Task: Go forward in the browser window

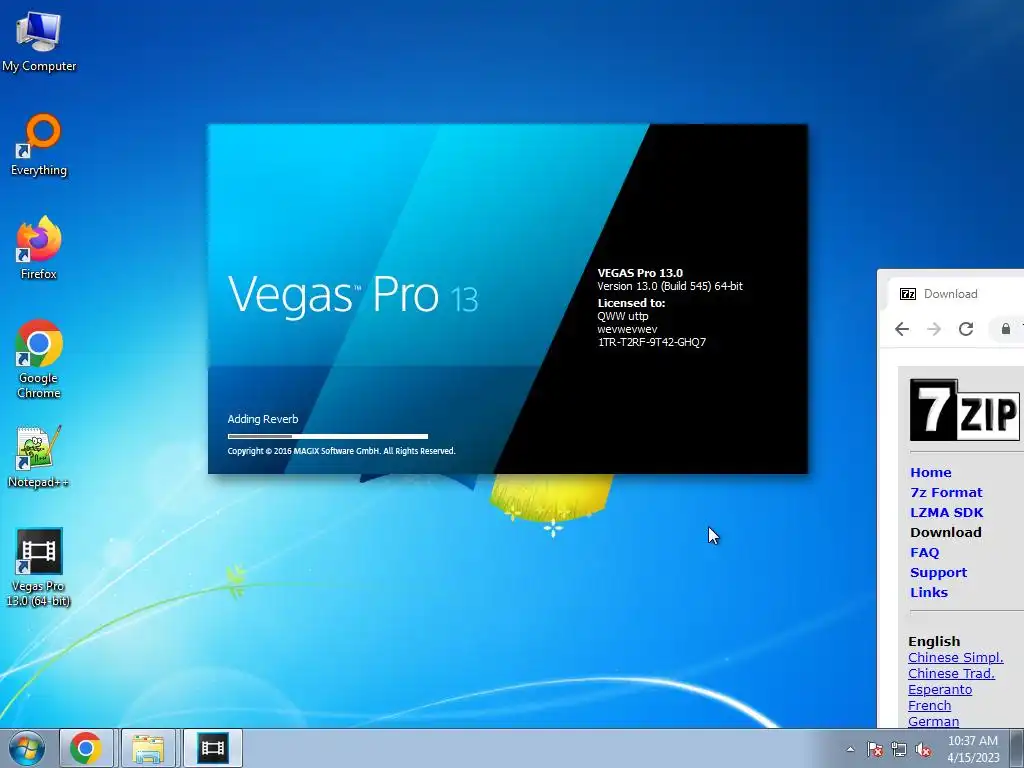Action: (x=934, y=328)
